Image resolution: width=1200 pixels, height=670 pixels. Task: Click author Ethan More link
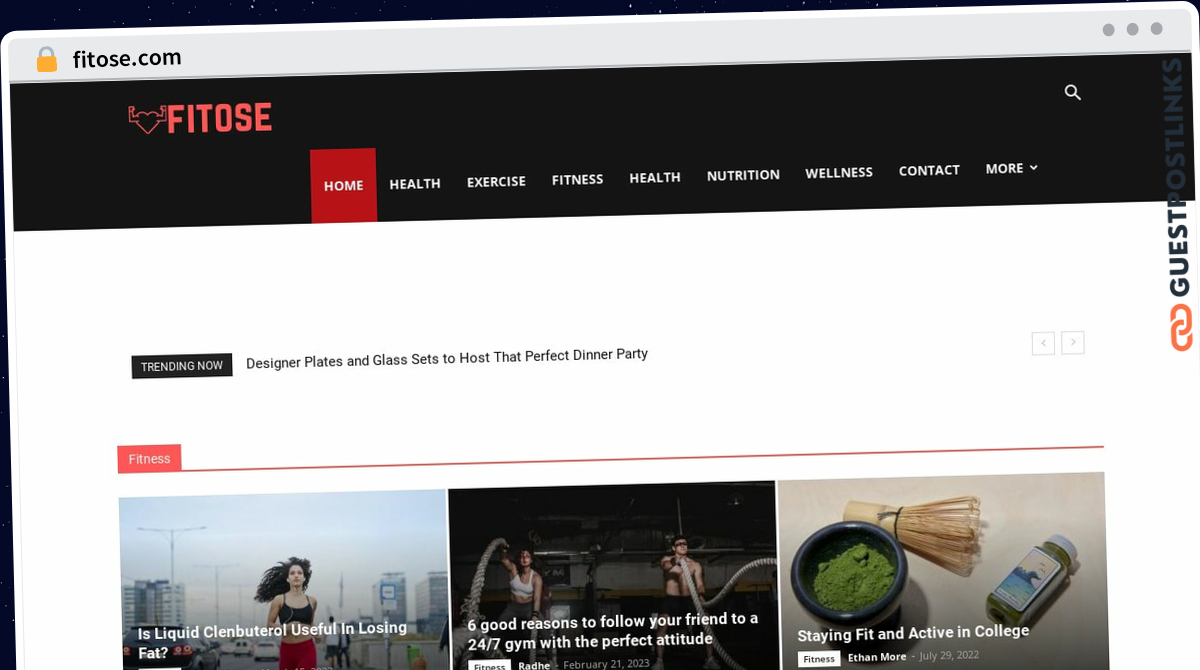point(877,657)
